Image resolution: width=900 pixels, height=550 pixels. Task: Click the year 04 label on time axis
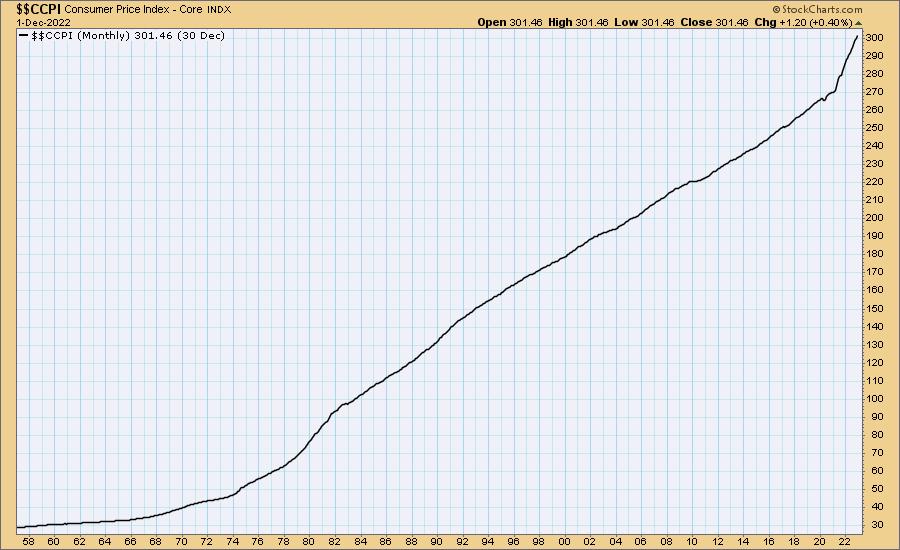click(x=616, y=541)
